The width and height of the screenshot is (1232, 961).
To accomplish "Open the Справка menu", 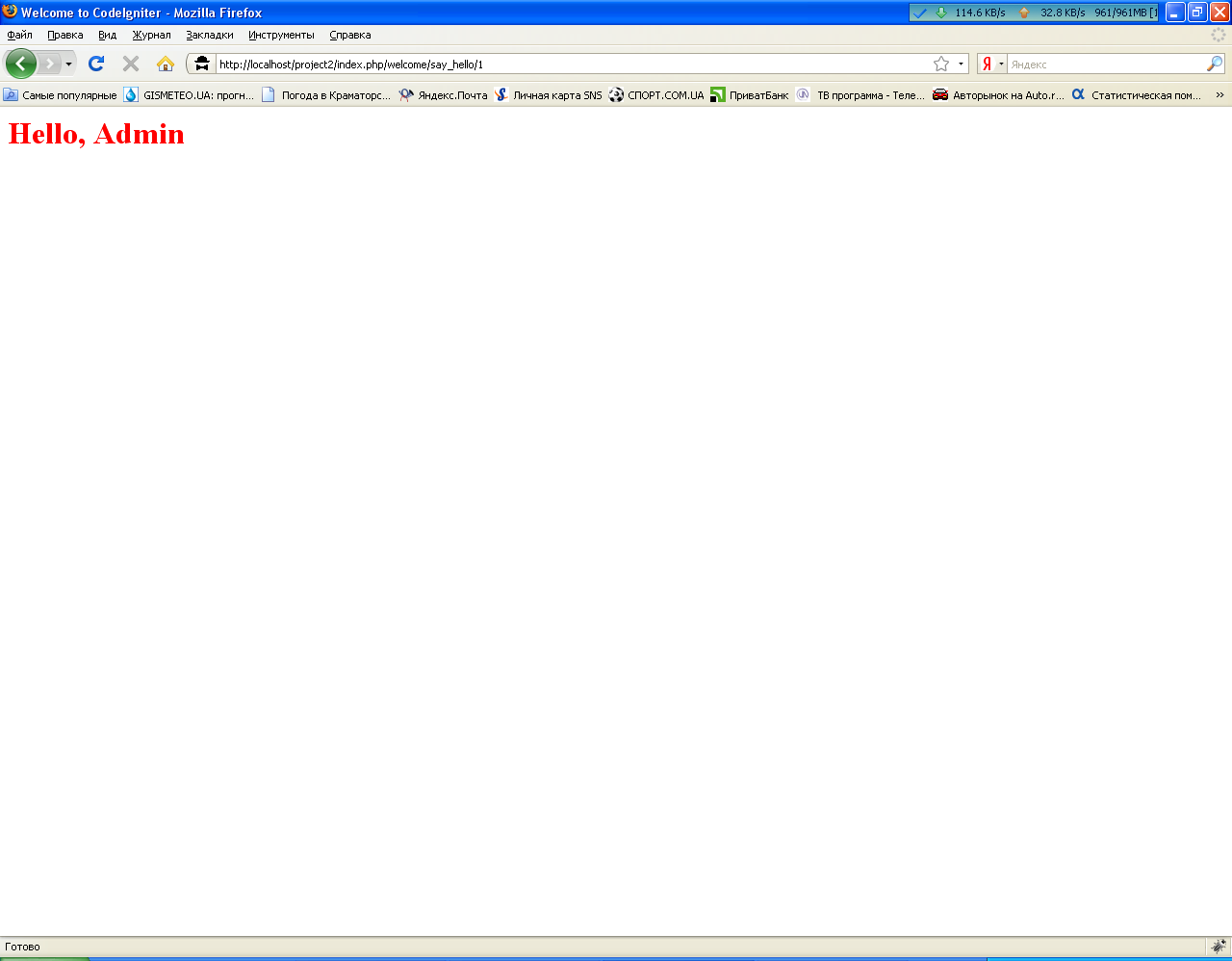I will point(349,35).
